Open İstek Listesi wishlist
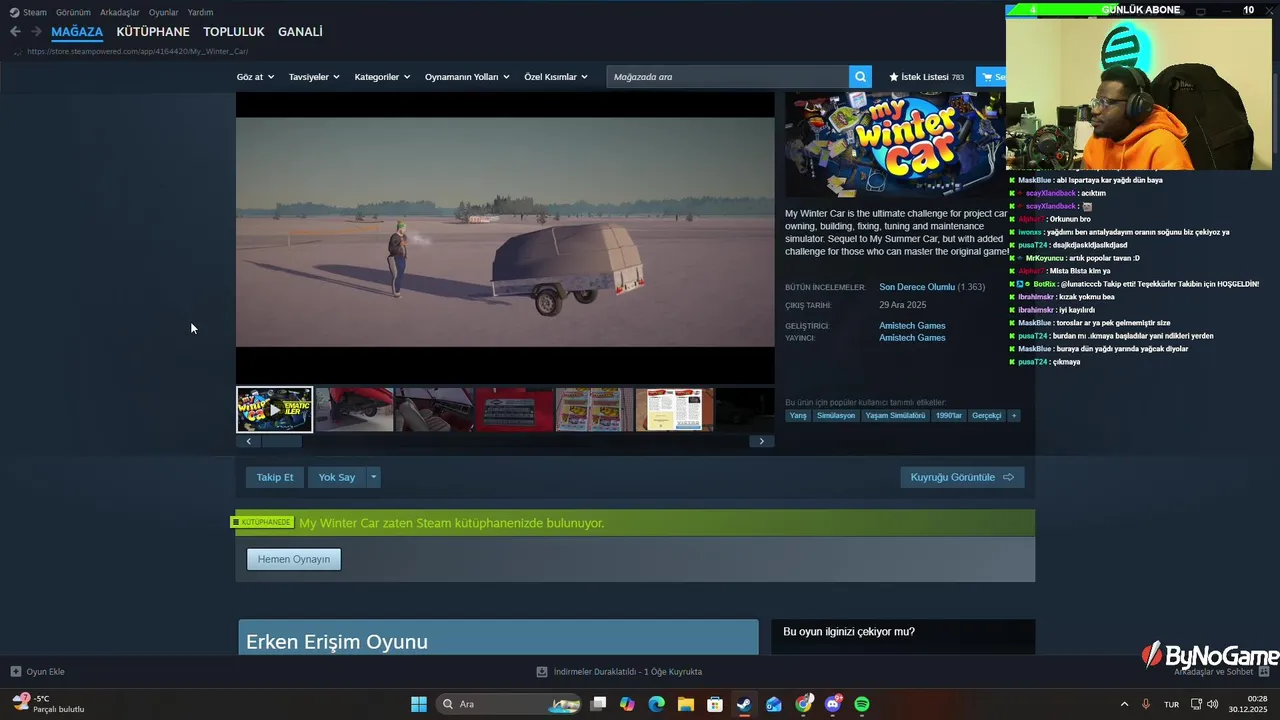The height and width of the screenshot is (720, 1280). point(926,77)
